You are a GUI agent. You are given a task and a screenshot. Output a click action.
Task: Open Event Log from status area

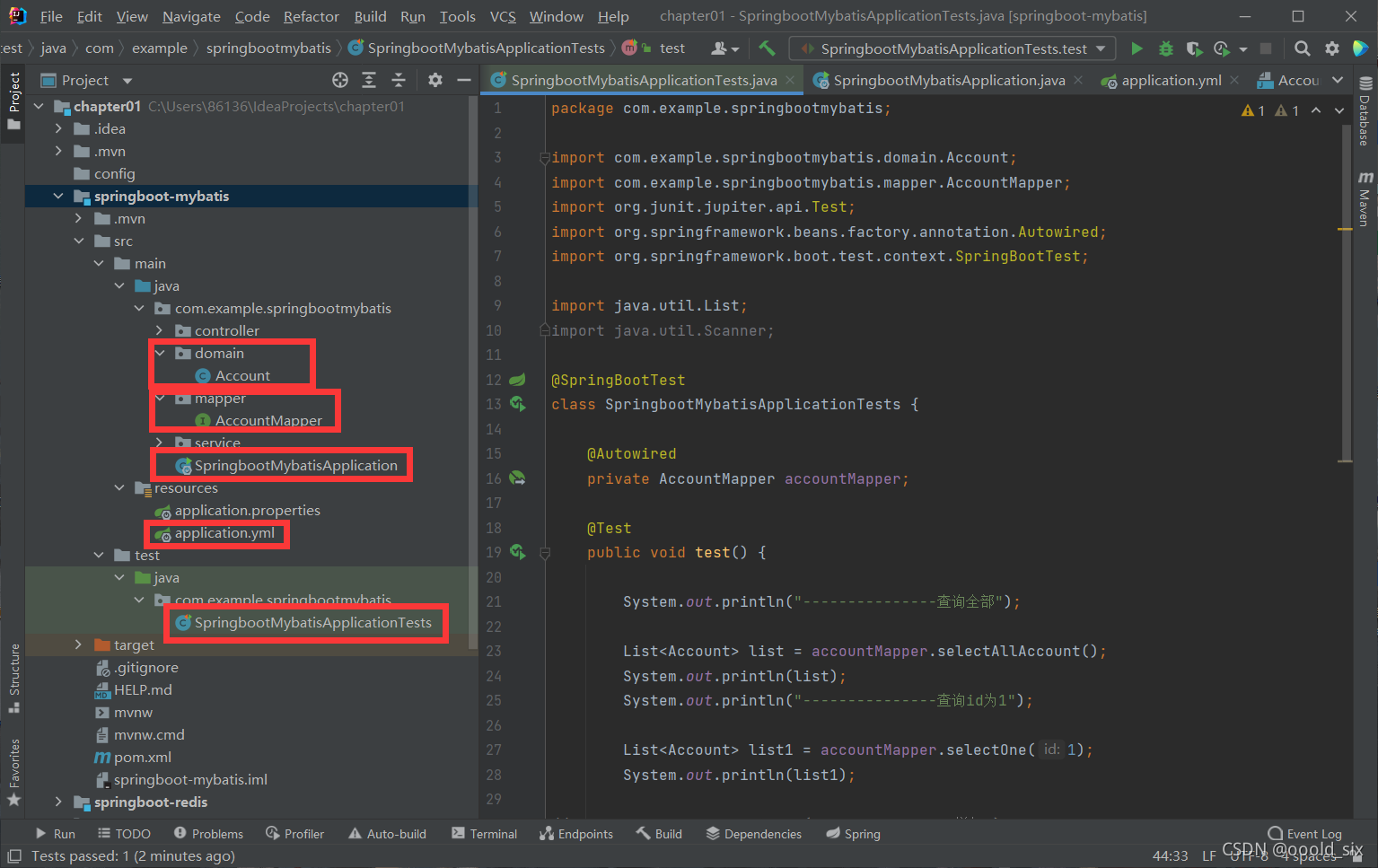click(1304, 834)
